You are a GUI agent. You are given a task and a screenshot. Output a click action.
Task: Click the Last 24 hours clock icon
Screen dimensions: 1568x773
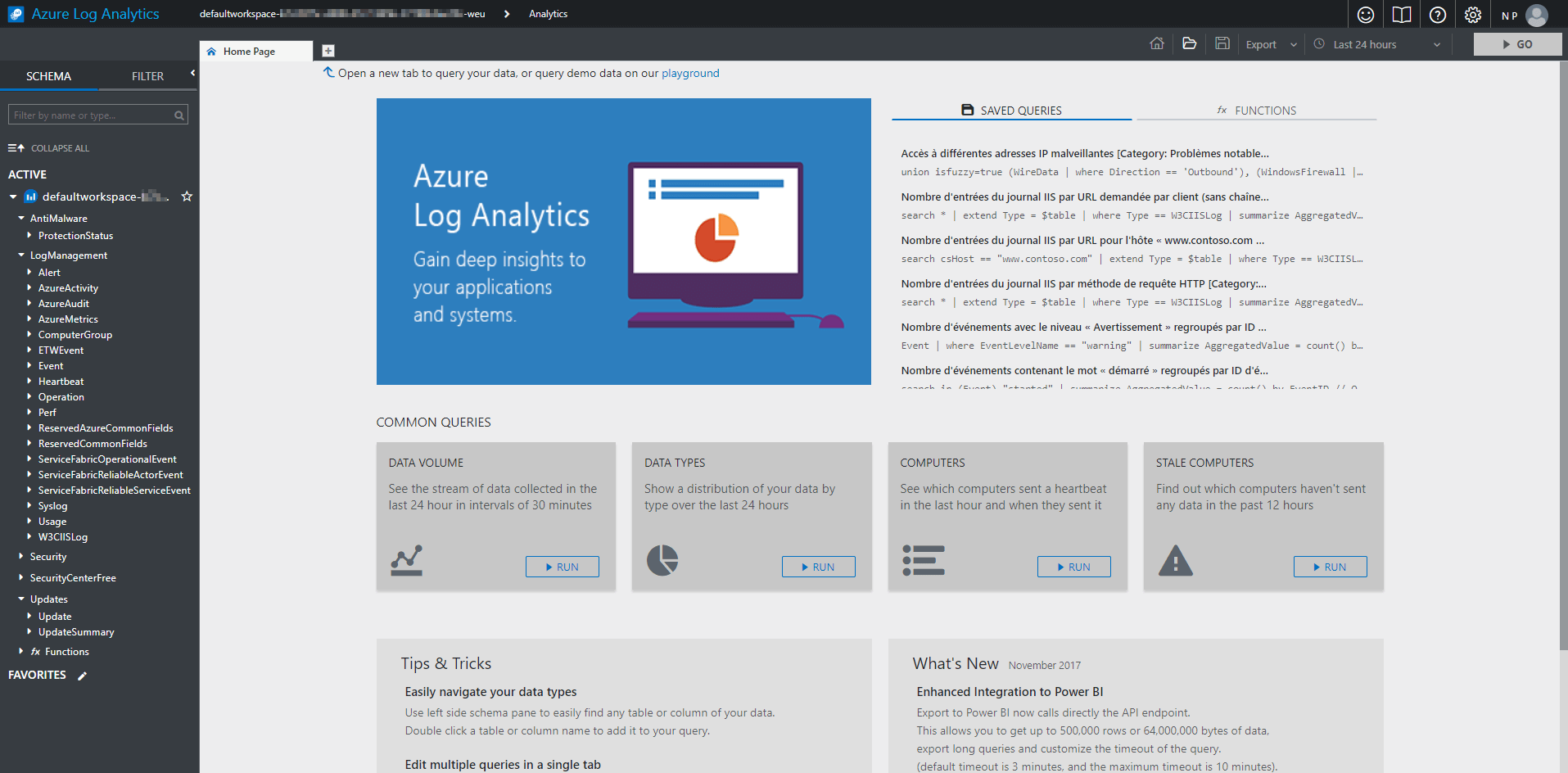tap(1319, 43)
